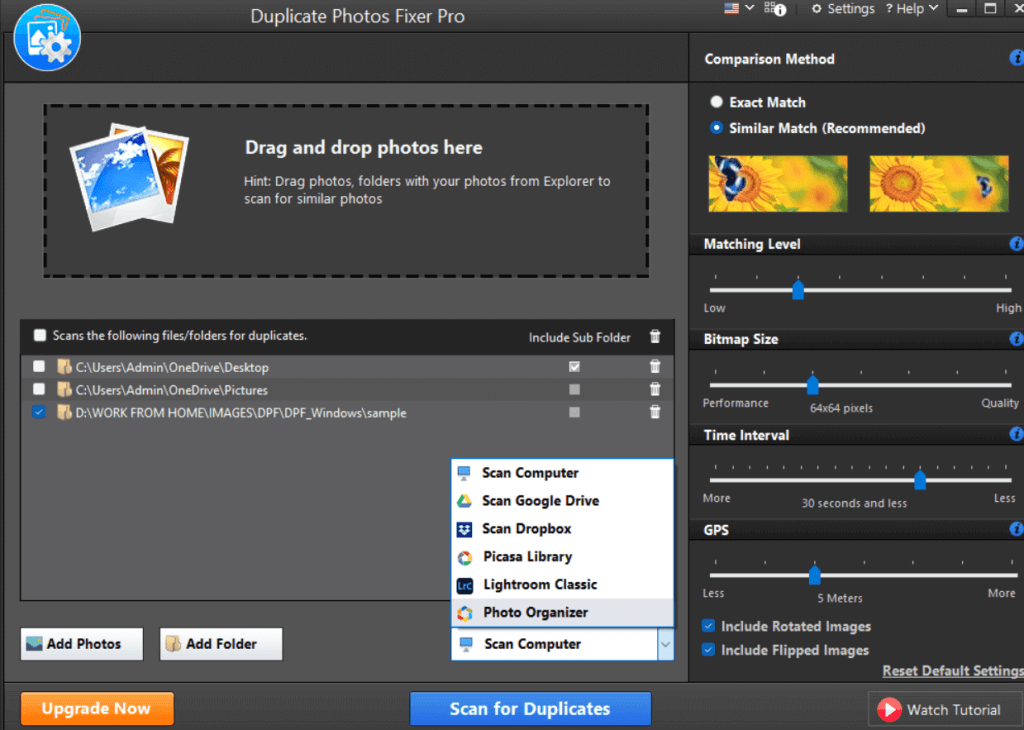
Task: Click the Upgrade Now button
Action: (97, 708)
